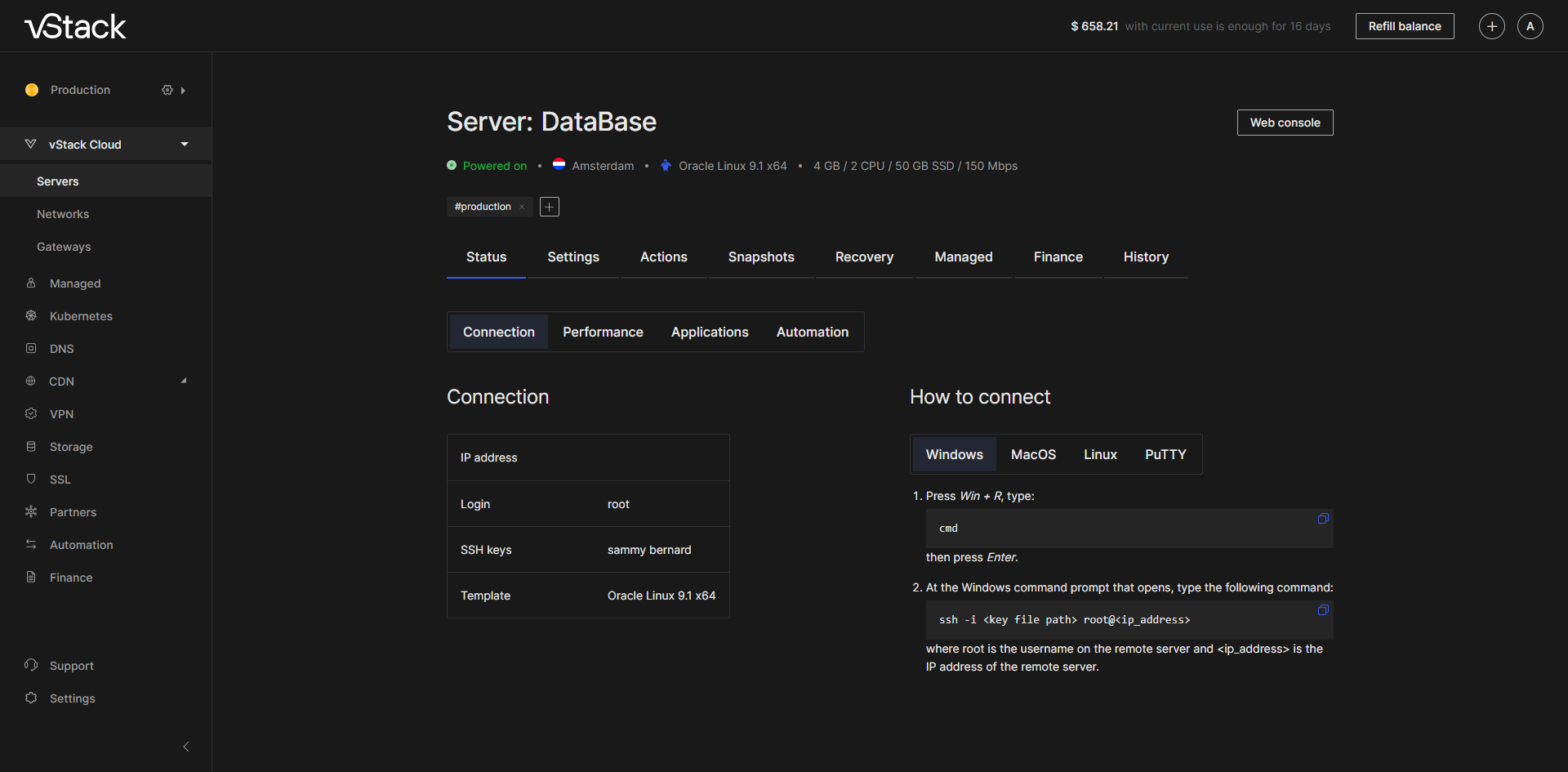Switch to the Finance server tab
Image resolution: width=1568 pixels, height=772 pixels.
pyautogui.click(x=1058, y=257)
